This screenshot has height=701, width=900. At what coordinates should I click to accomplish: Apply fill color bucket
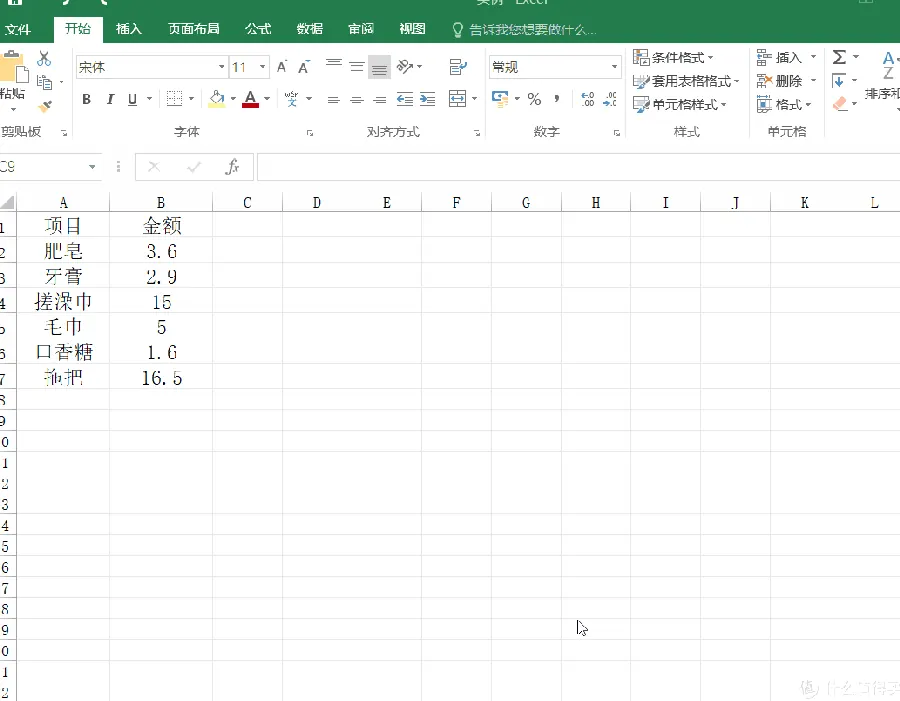point(216,99)
